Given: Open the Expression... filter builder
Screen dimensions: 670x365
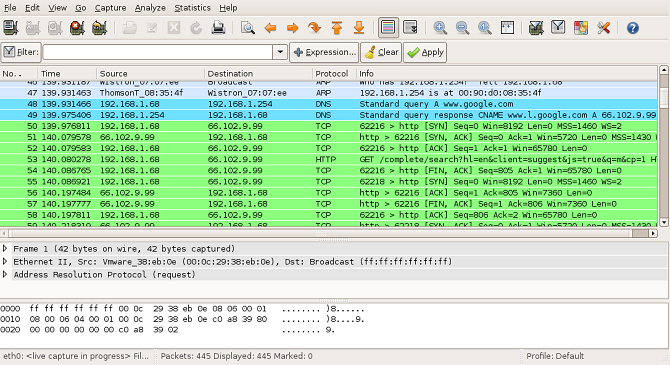Looking at the screenshot, I should pyautogui.click(x=324, y=52).
